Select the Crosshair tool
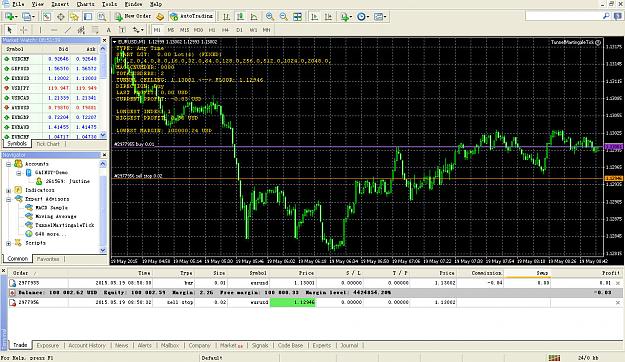The height and width of the screenshot is (362, 625). pyautogui.click(x=24, y=30)
